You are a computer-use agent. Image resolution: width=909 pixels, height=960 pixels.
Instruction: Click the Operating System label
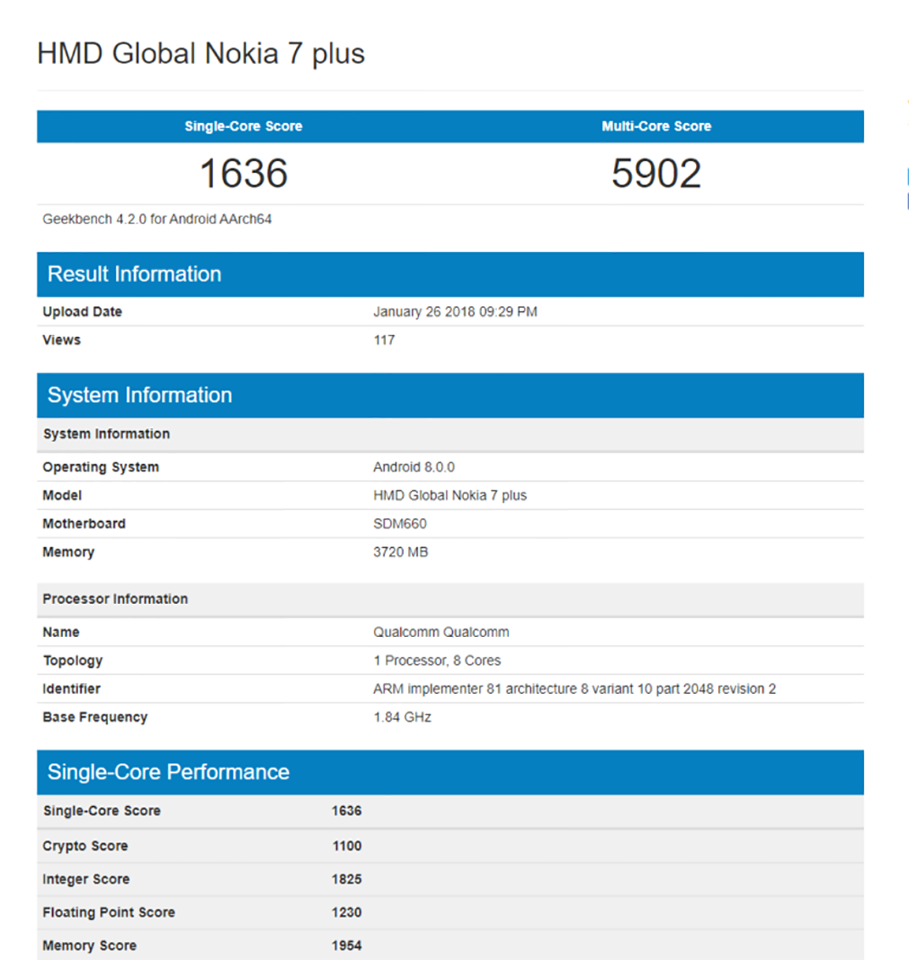100,467
